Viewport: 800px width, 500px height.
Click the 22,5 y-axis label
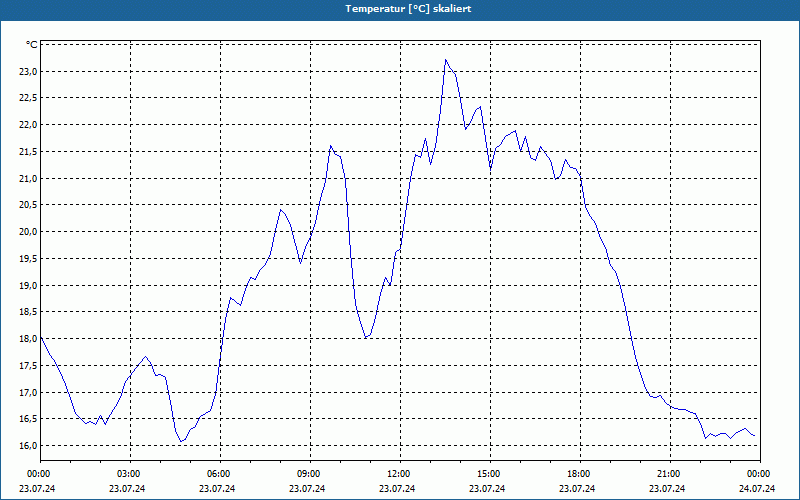click(x=29, y=98)
